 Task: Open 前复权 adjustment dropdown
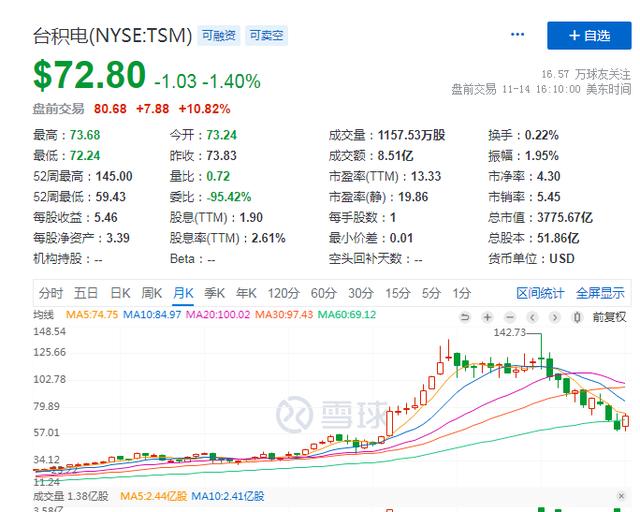coord(609,317)
